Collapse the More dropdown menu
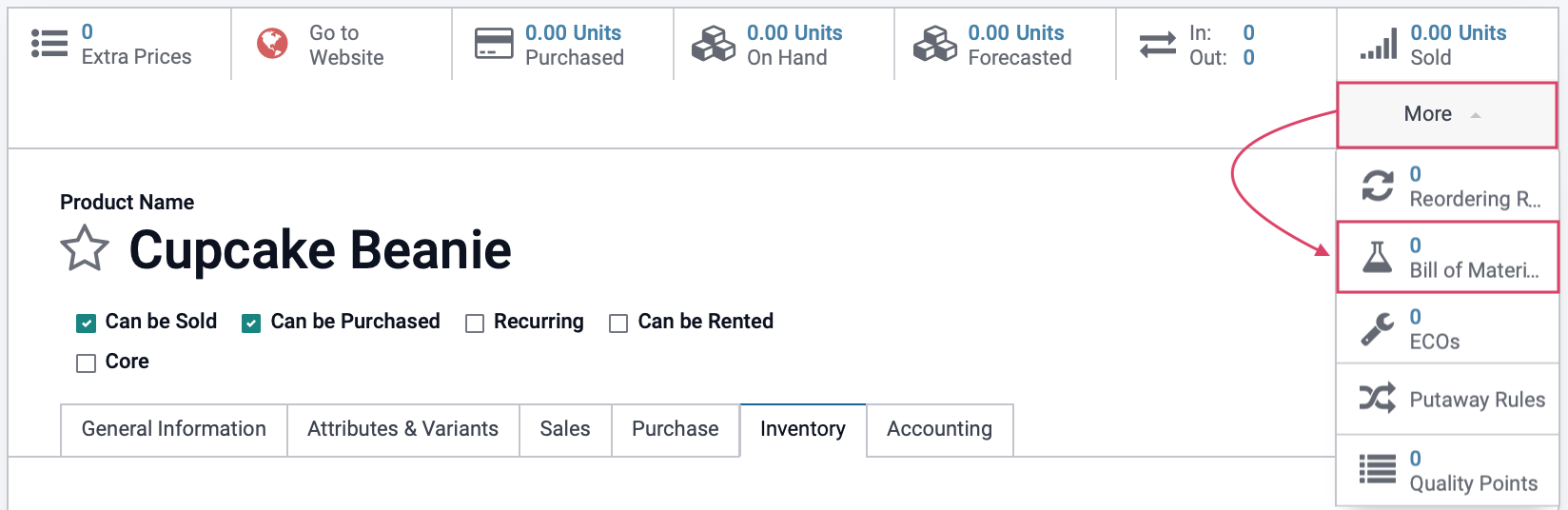 pos(1447,114)
